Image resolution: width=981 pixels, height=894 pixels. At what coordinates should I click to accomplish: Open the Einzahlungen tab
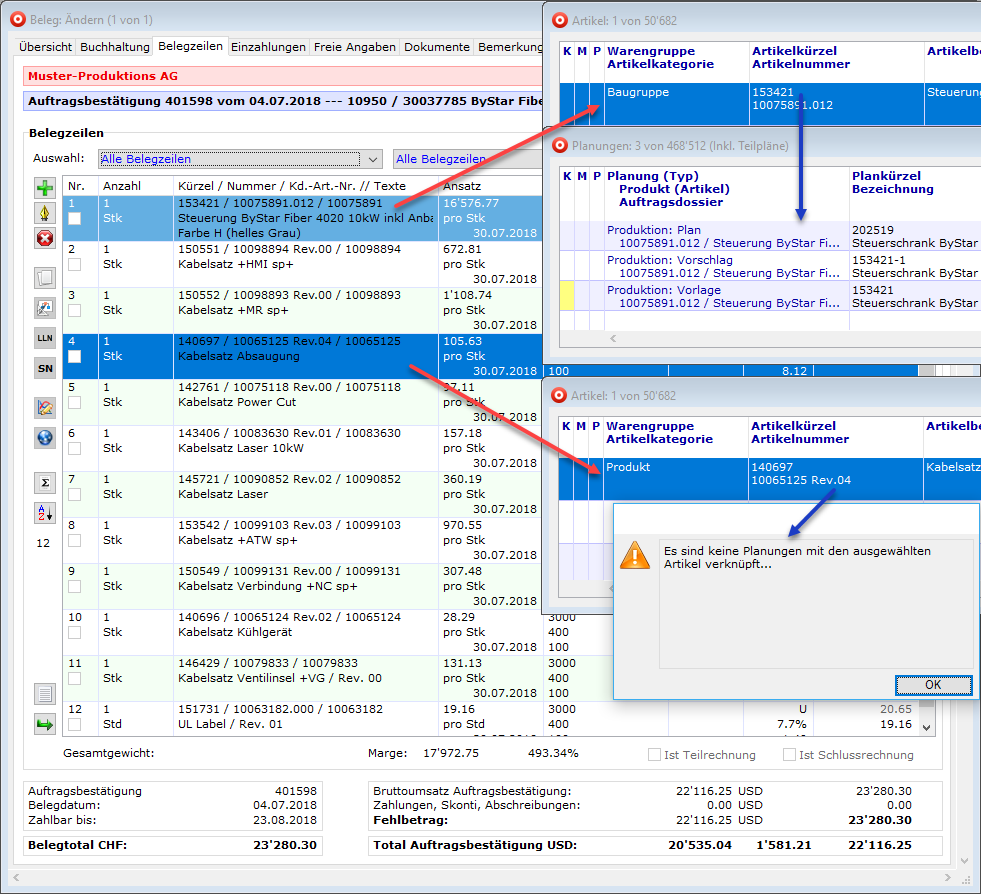point(268,47)
